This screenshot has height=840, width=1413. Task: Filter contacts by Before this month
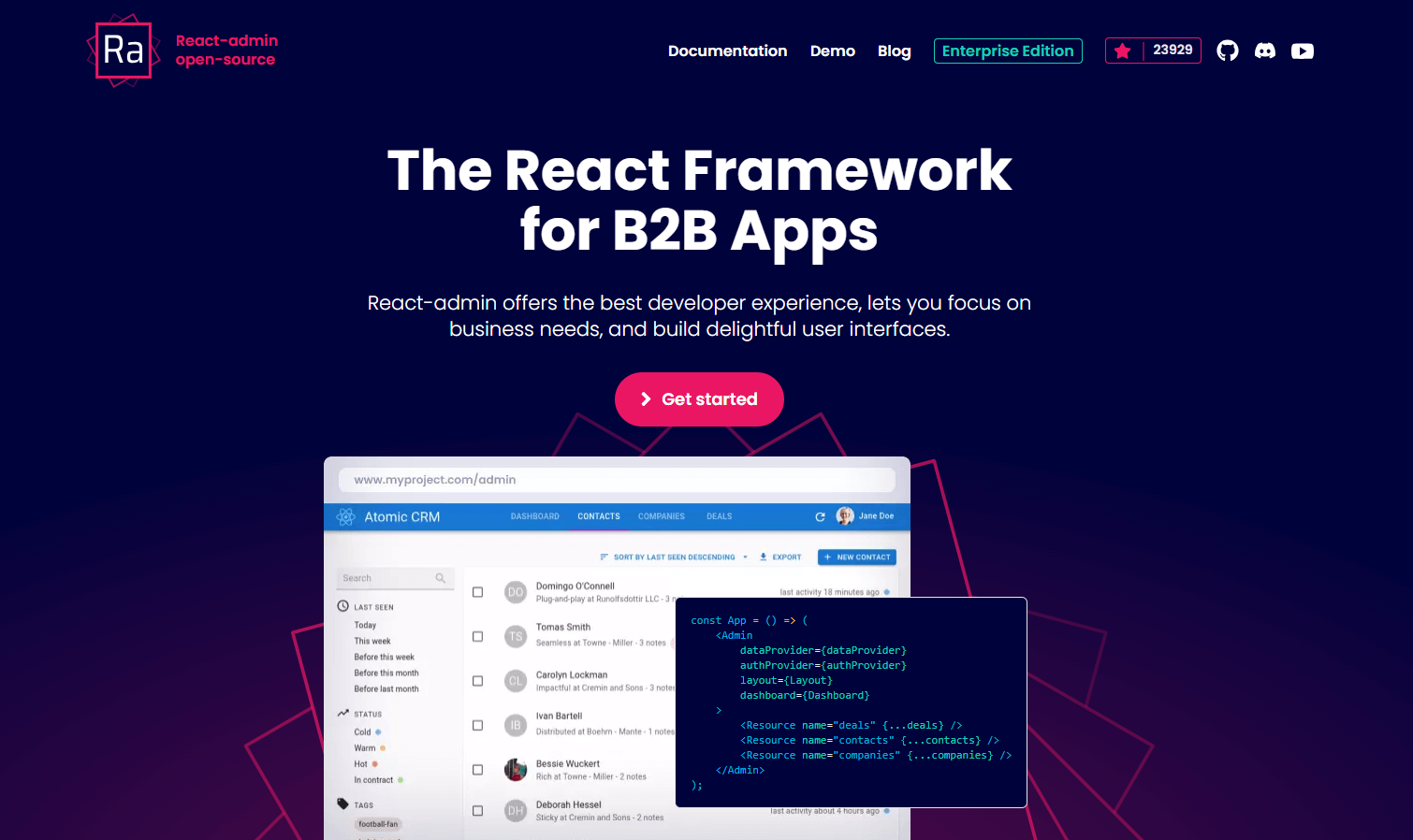point(386,673)
